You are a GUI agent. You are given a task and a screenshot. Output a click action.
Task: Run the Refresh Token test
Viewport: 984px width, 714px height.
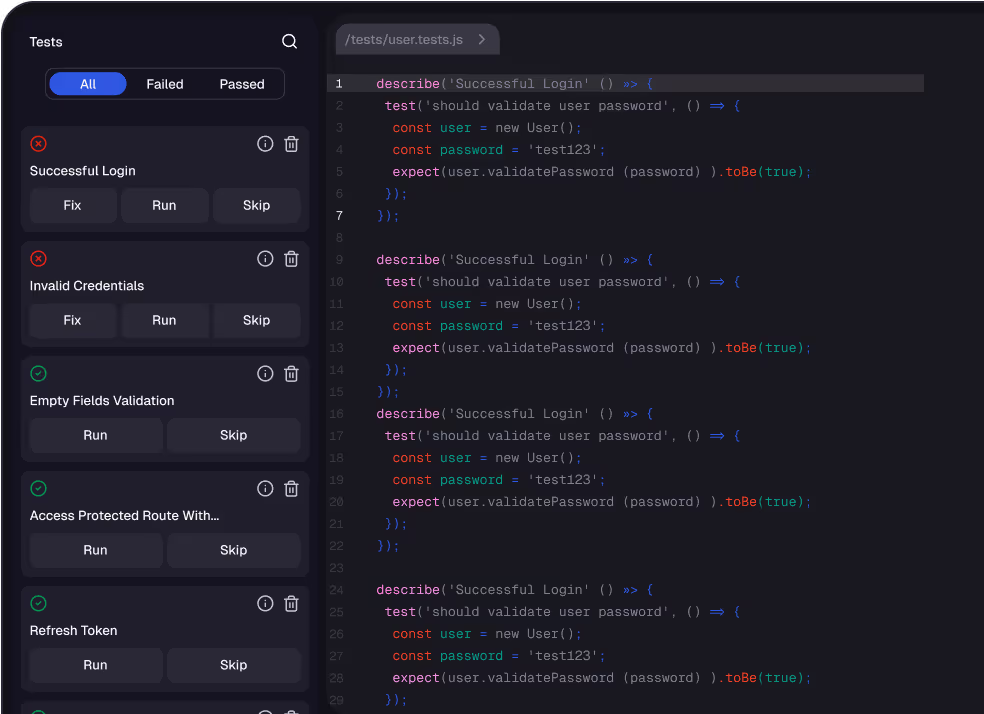[x=95, y=664]
